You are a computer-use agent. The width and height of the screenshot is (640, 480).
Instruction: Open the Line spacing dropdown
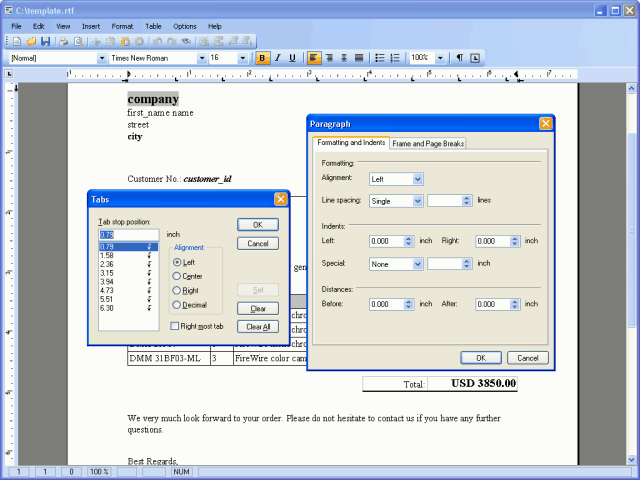[x=417, y=201]
